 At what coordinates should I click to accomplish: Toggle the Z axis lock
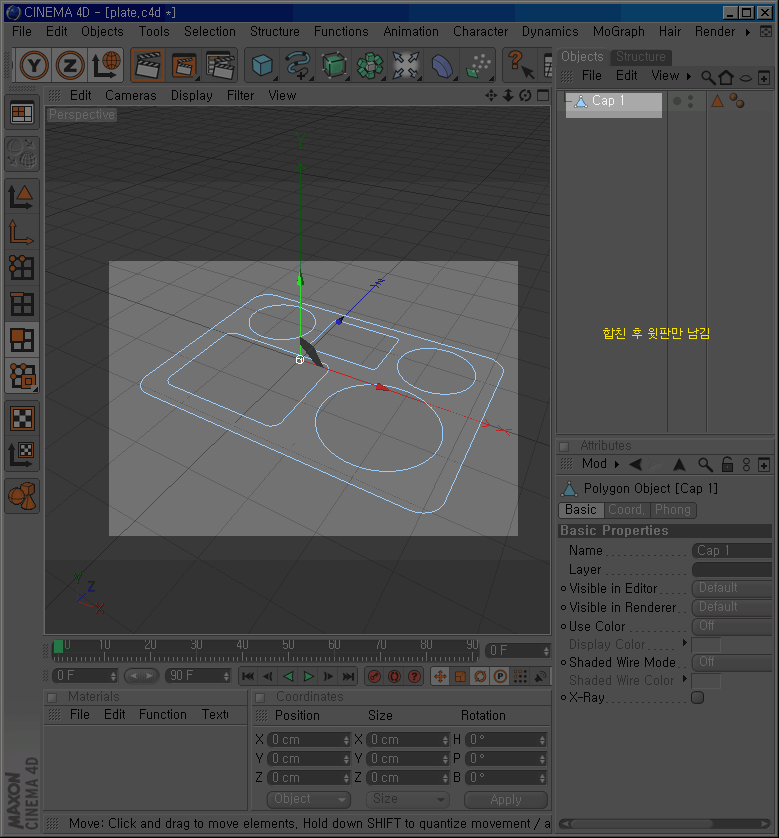(69, 65)
